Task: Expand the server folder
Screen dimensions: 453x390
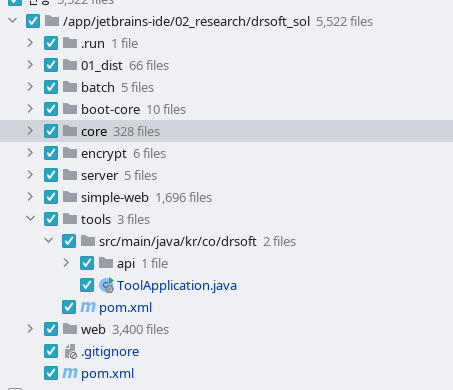Action: tap(30, 175)
